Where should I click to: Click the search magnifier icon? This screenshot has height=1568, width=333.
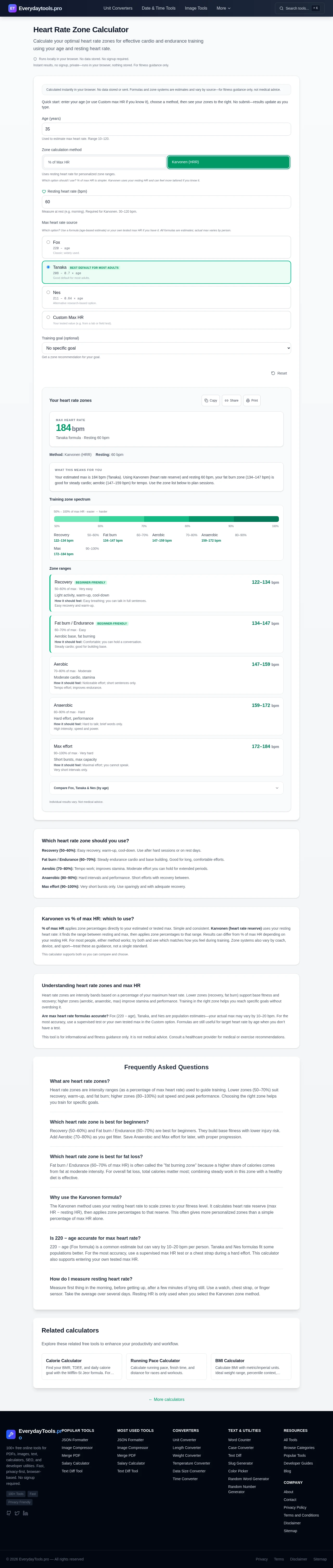point(281,9)
